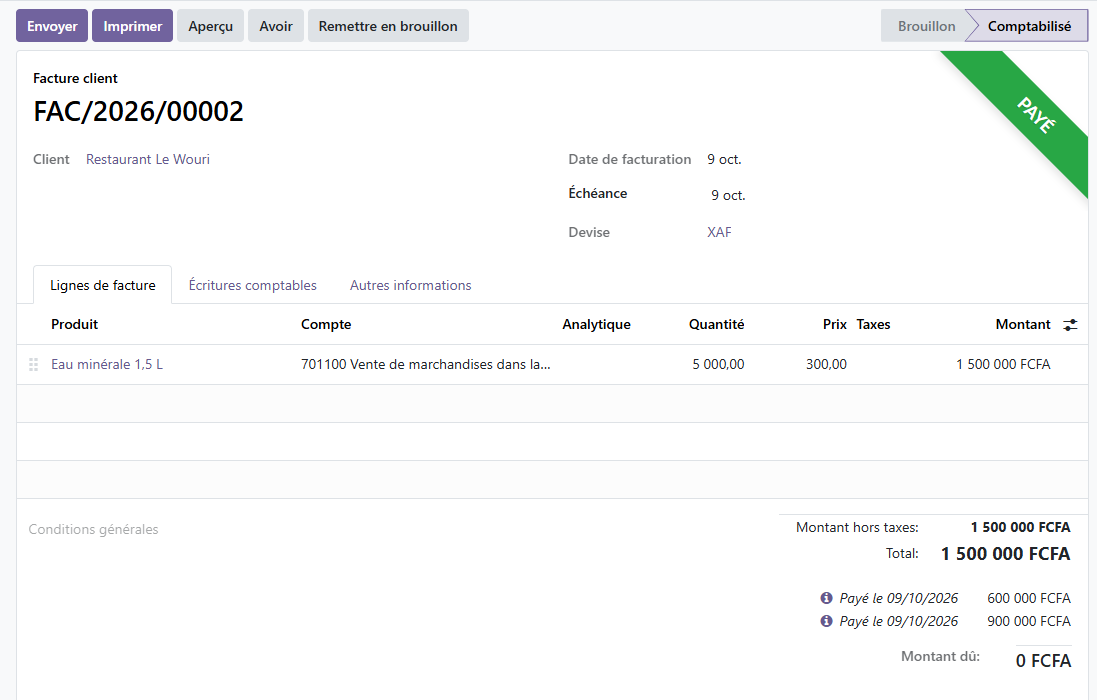Select the price 300,00 cell
Image resolution: width=1097 pixels, height=700 pixels.
pyautogui.click(x=826, y=364)
